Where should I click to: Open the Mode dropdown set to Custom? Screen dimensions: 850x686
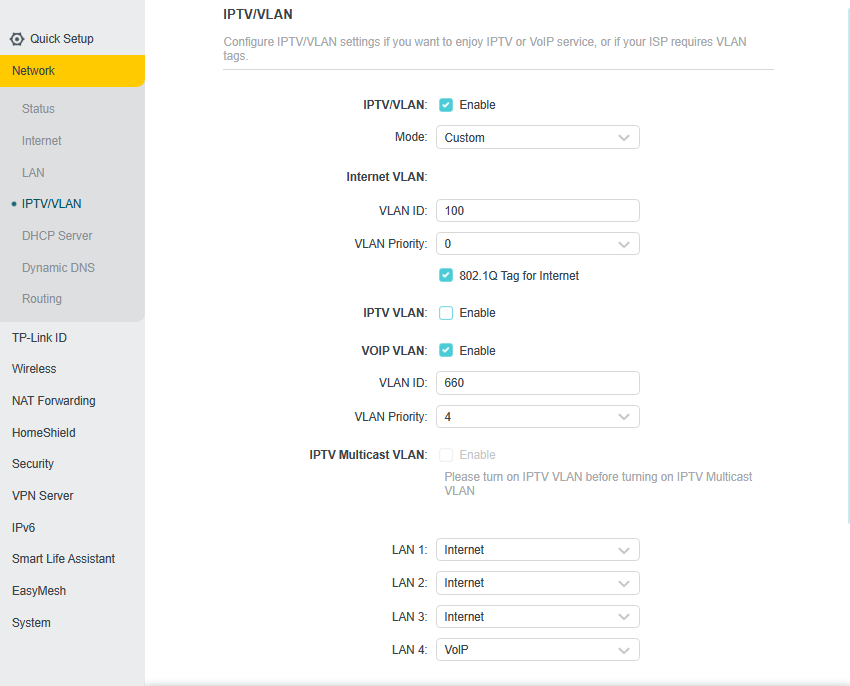[537, 138]
